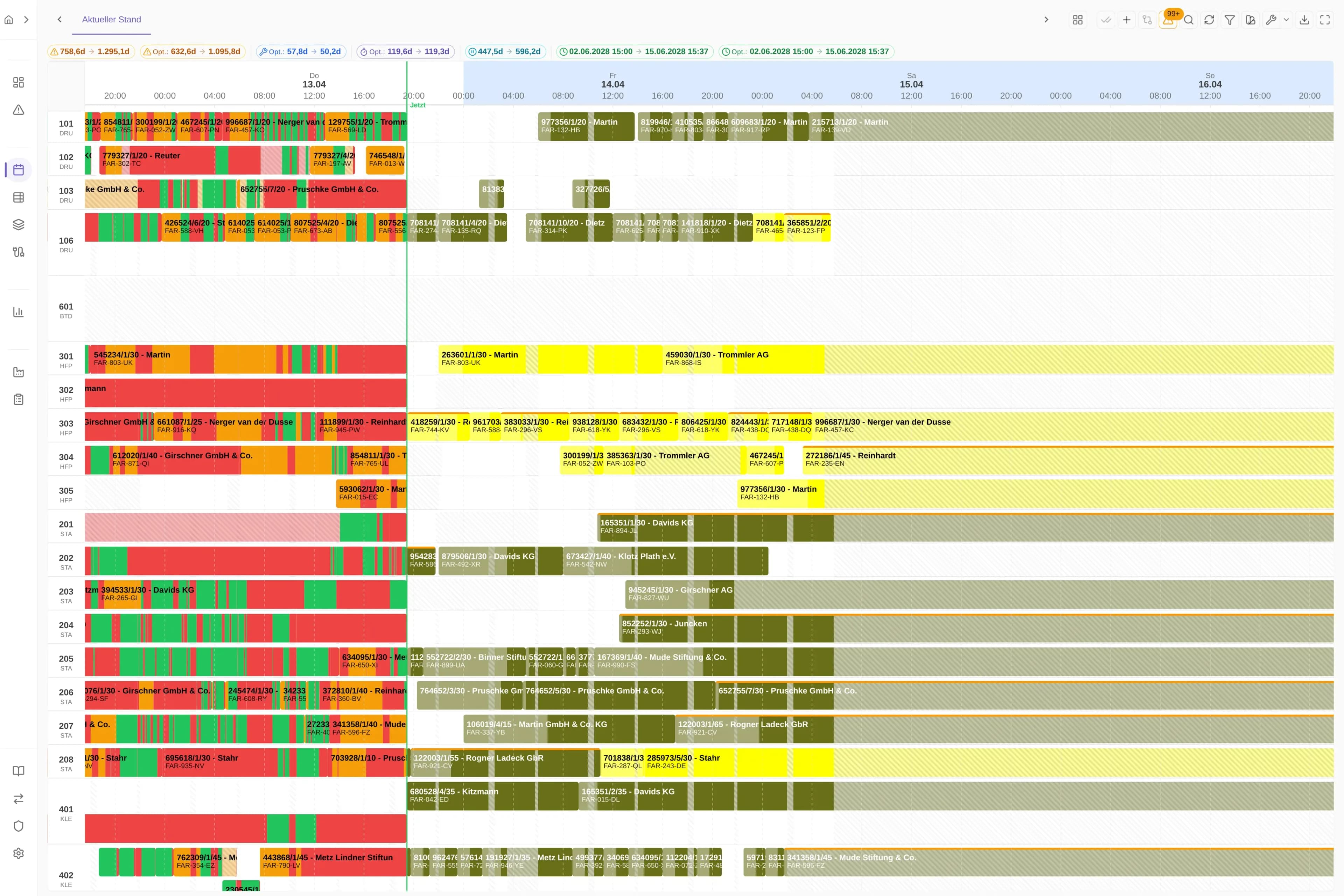Click the delay badge 758,6d → 1.295,1d
Viewport: 1344px width, 896px height.
pos(91,51)
